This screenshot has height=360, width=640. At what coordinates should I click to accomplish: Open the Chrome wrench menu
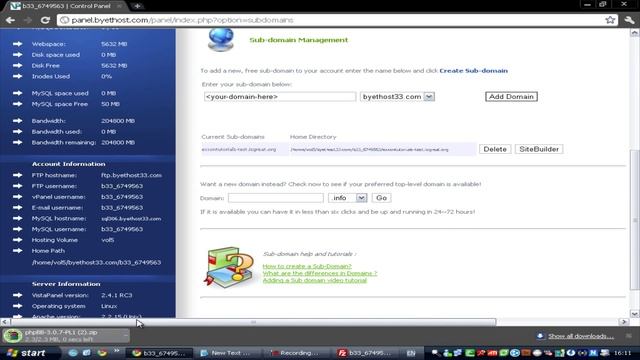click(x=629, y=20)
